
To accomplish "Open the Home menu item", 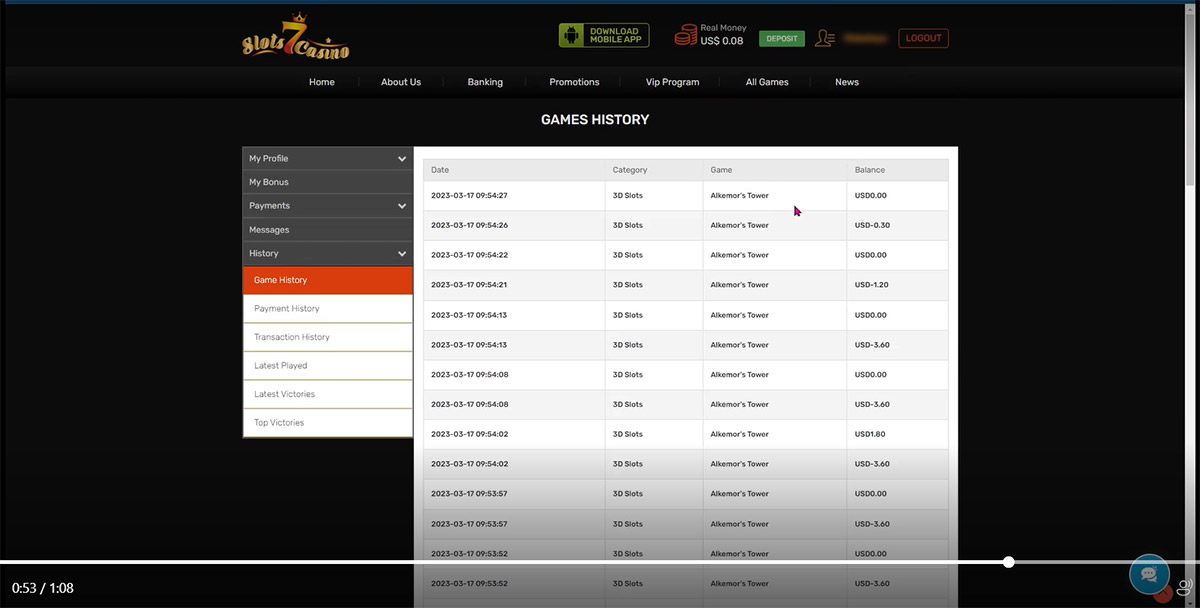I will (x=322, y=82).
